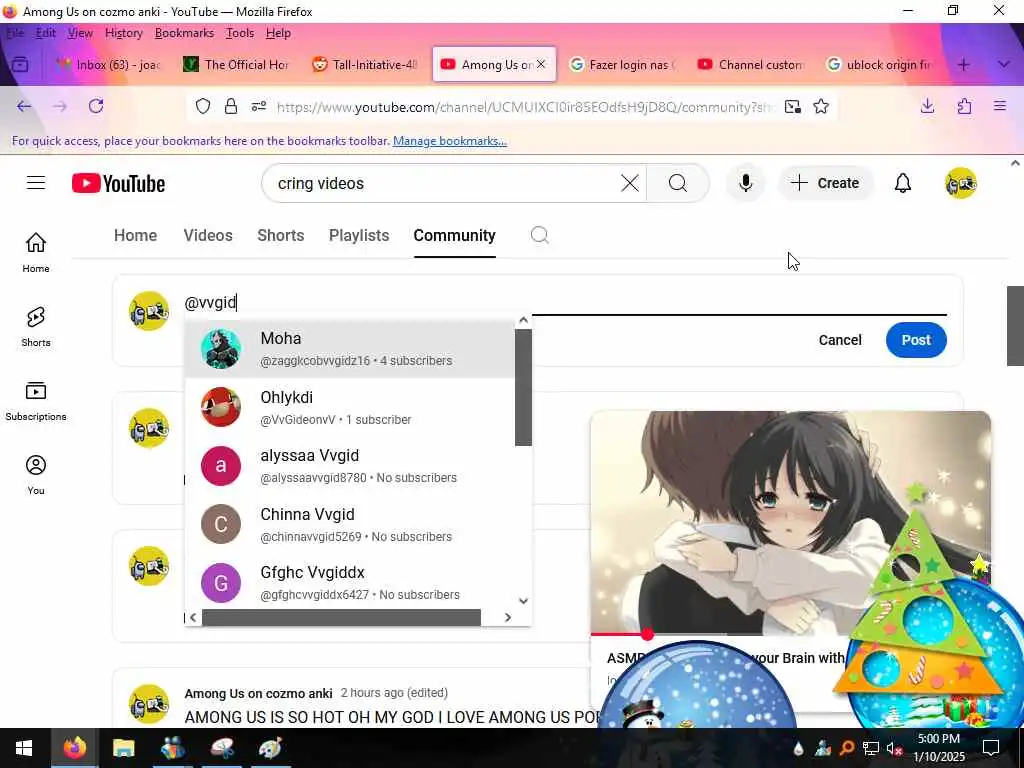Image resolution: width=1024 pixels, height=768 pixels.
Task: List all tabs dropdown
Action: (1003, 65)
